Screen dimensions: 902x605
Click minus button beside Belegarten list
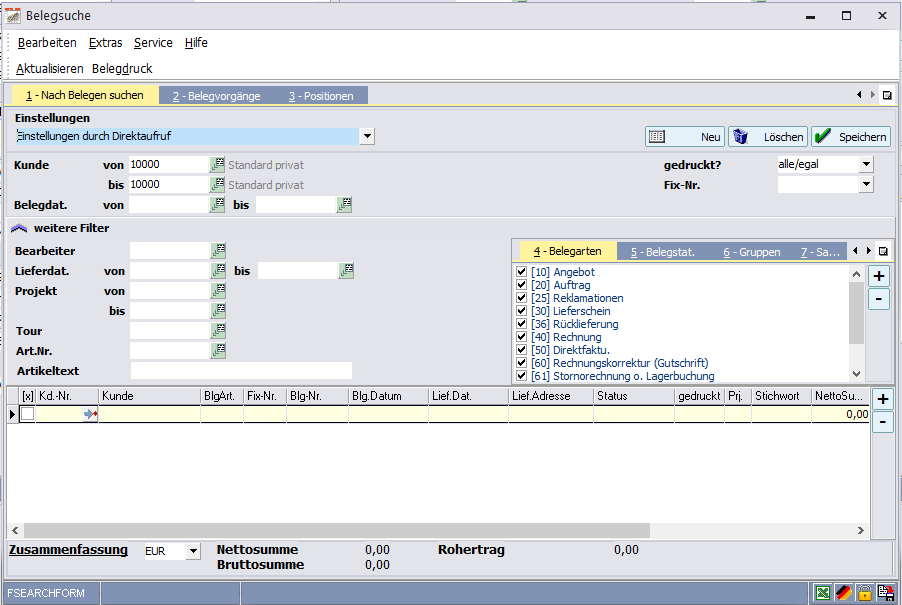(879, 299)
